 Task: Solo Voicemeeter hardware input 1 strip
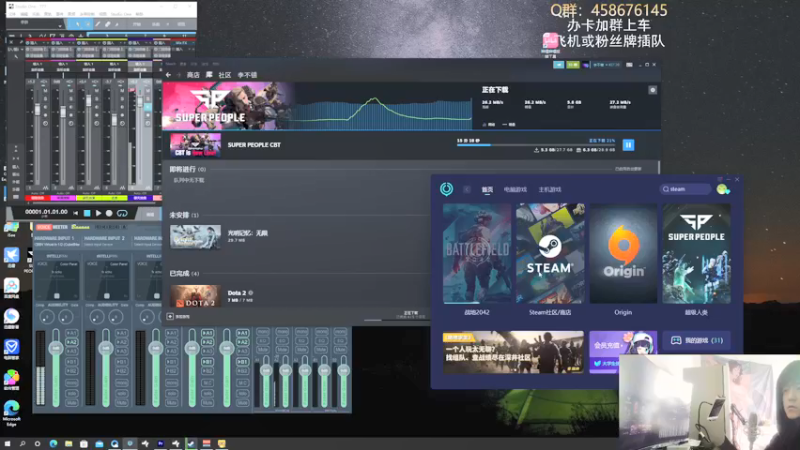pos(71,393)
